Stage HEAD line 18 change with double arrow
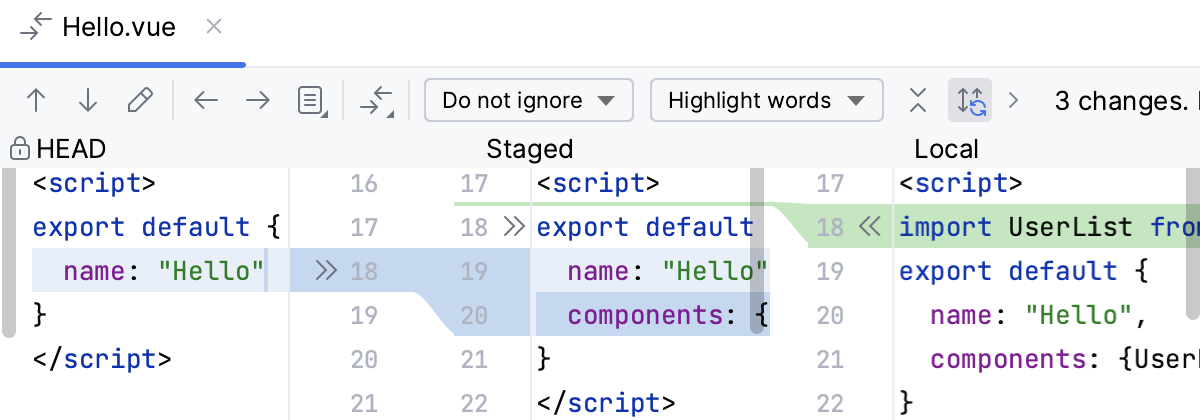 pyautogui.click(x=326, y=270)
